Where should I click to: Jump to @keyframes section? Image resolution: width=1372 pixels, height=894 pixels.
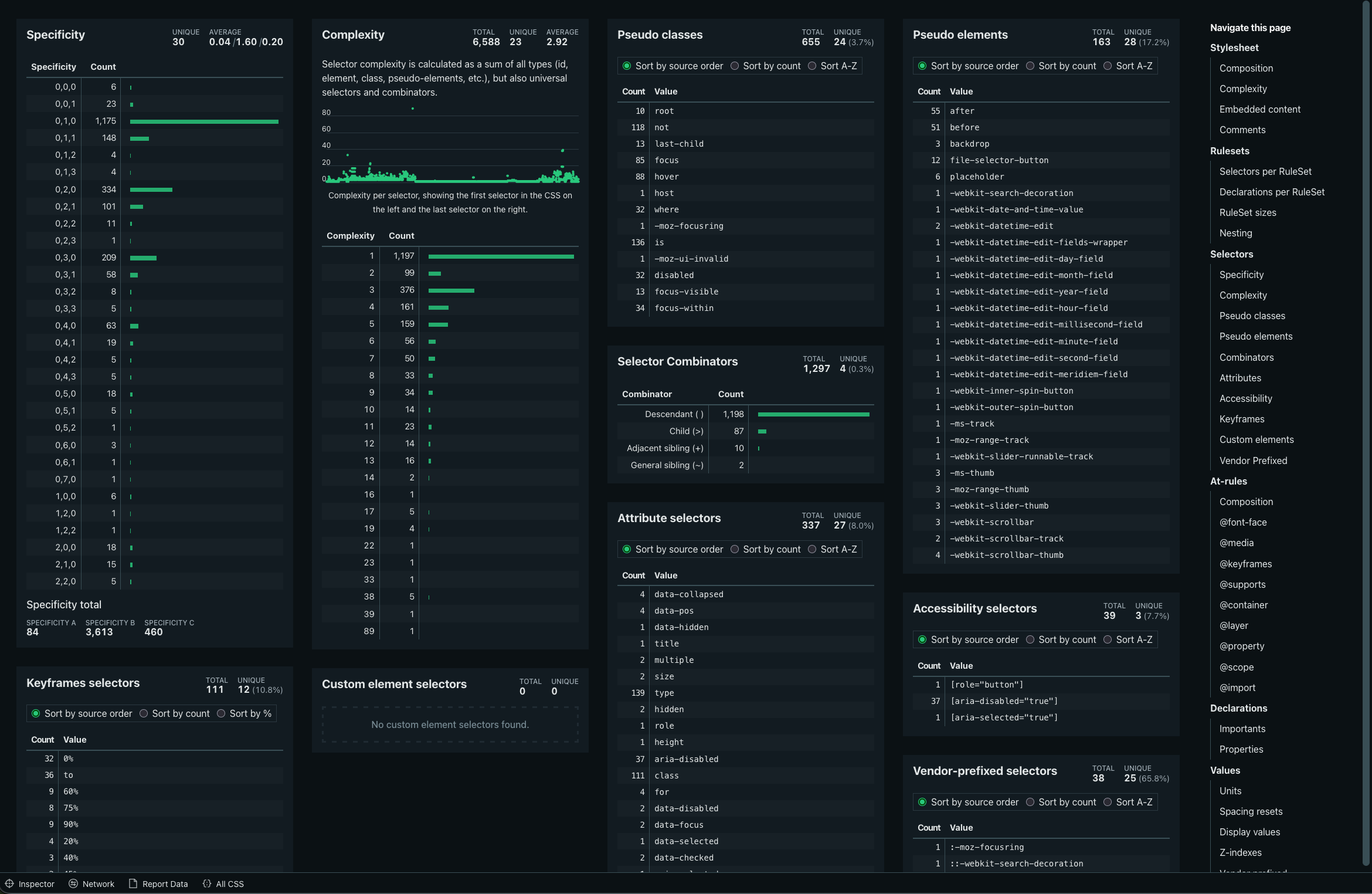1245,564
